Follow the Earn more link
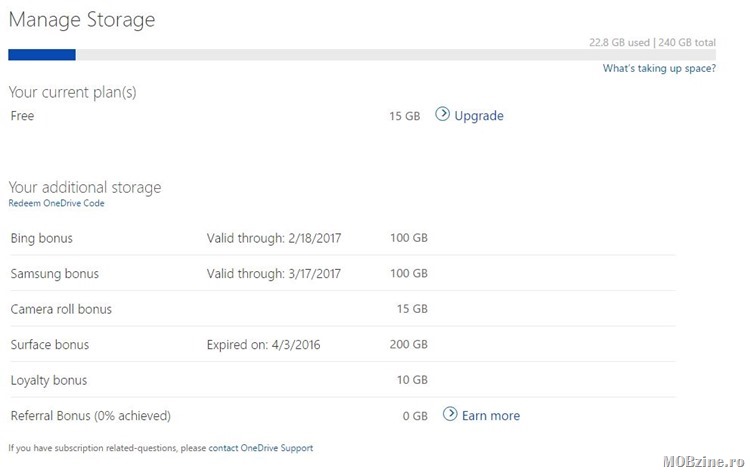The width and height of the screenshot is (750, 473). pos(491,415)
